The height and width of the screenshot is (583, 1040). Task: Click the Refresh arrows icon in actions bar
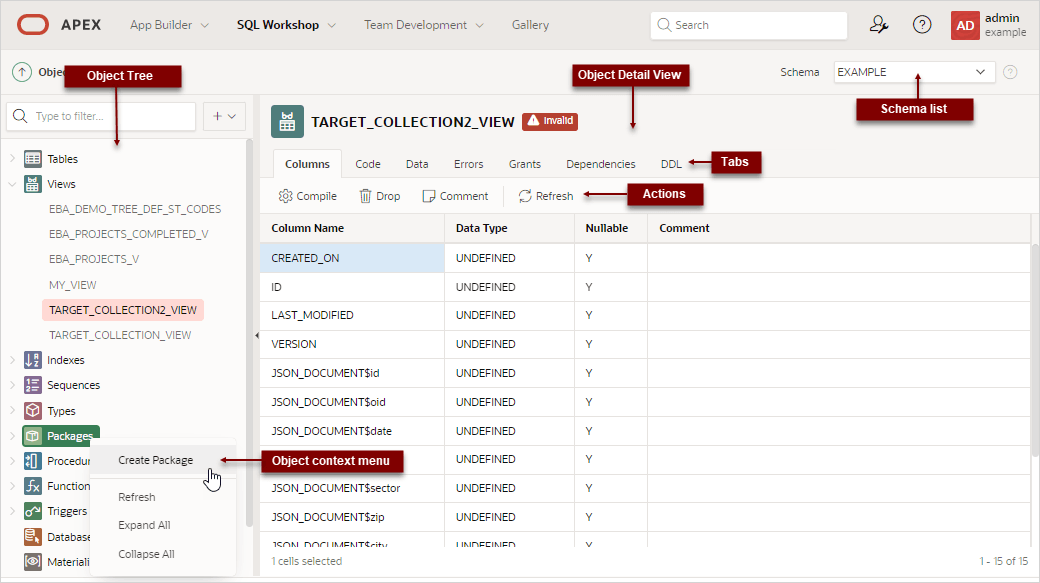pyautogui.click(x=525, y=196)
